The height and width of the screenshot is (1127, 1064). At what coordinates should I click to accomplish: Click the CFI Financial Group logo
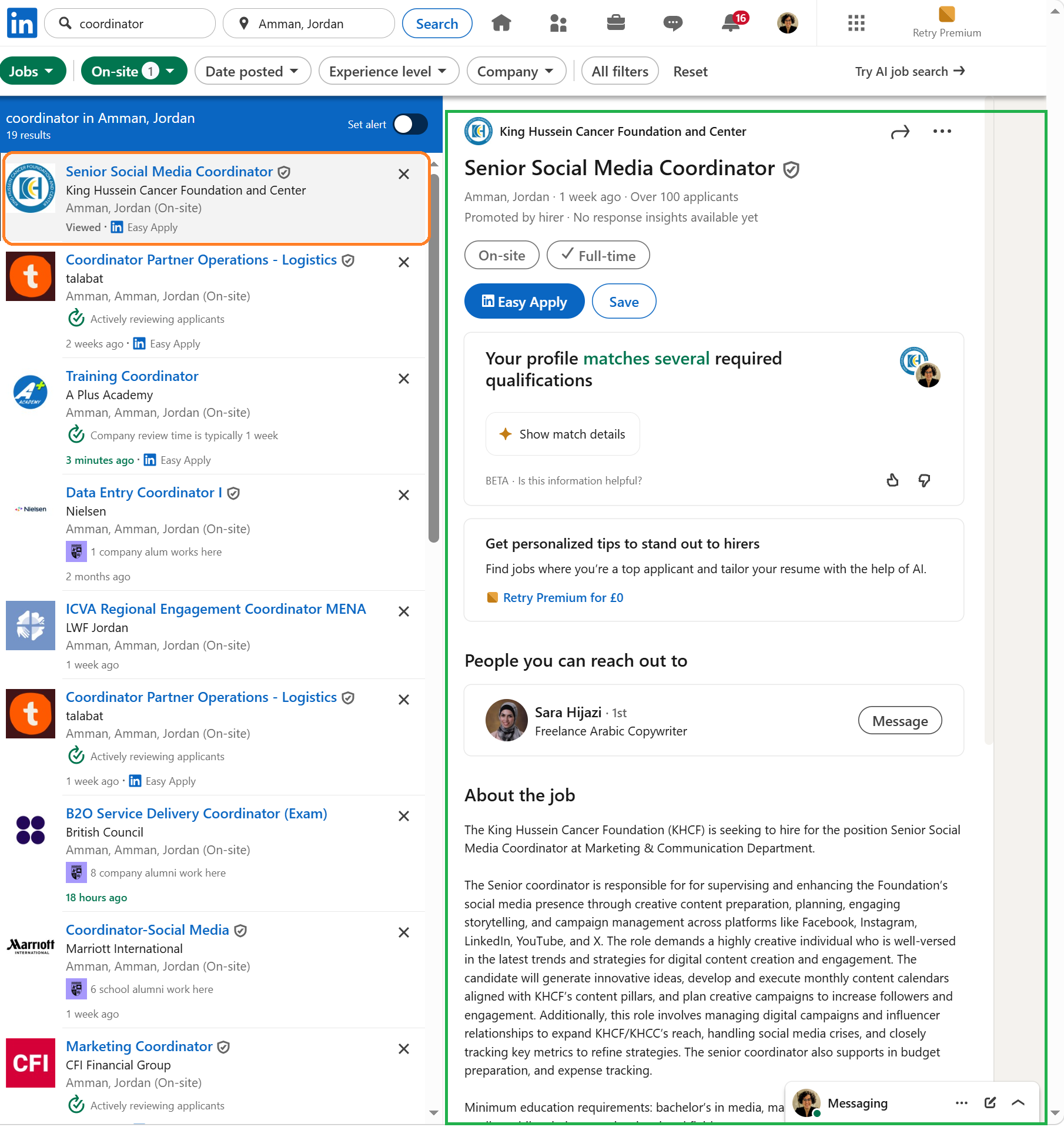click(31, 1063)
